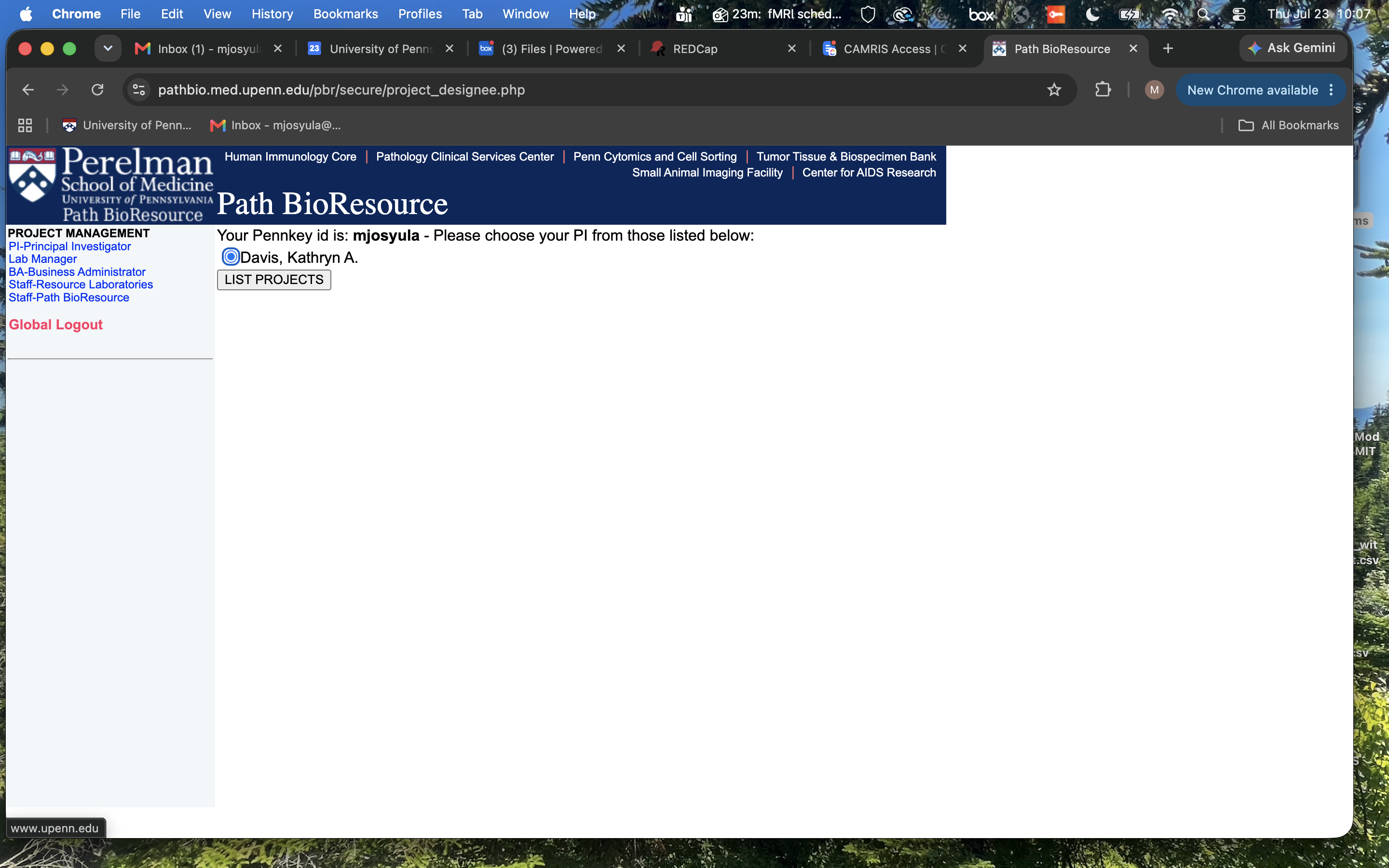Click the LIST PROJECTS button

point(274,280)
